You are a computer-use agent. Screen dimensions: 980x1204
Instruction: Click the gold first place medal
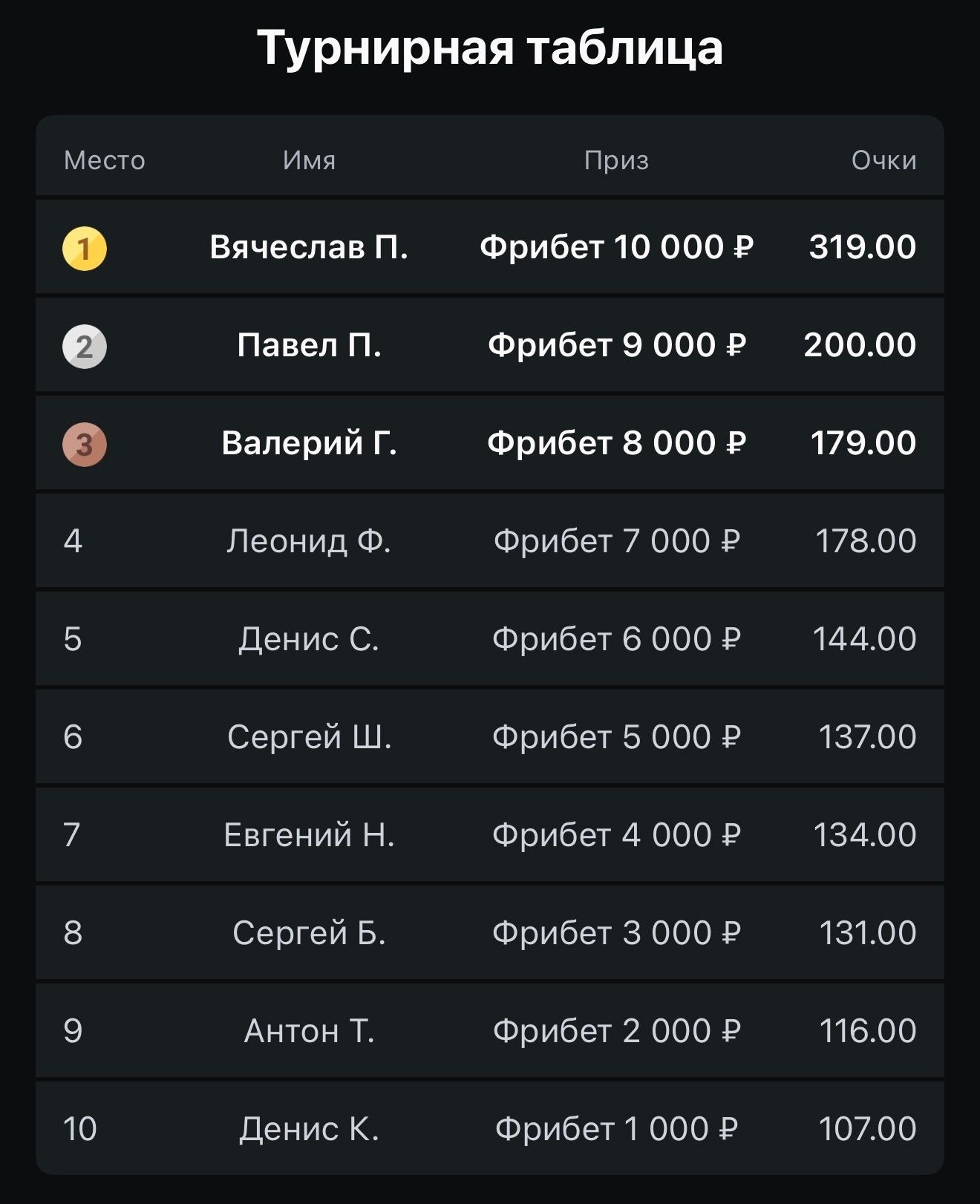[x=85, y=248]
